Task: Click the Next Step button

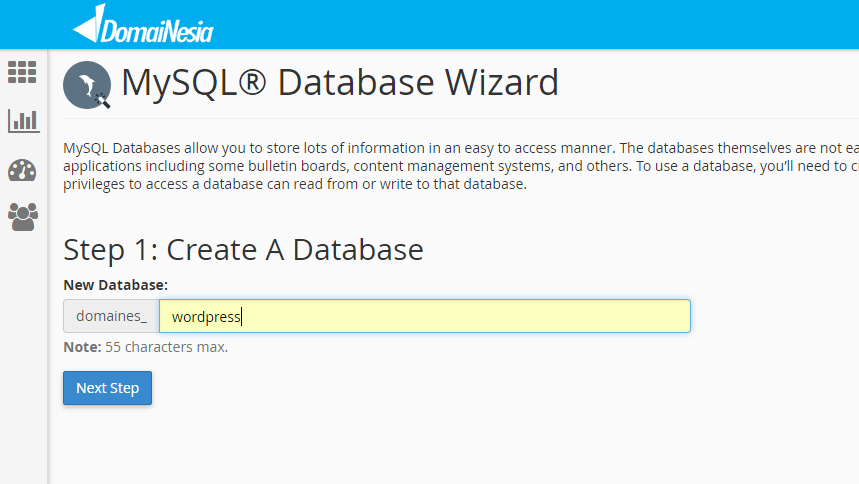Action: 107,388
